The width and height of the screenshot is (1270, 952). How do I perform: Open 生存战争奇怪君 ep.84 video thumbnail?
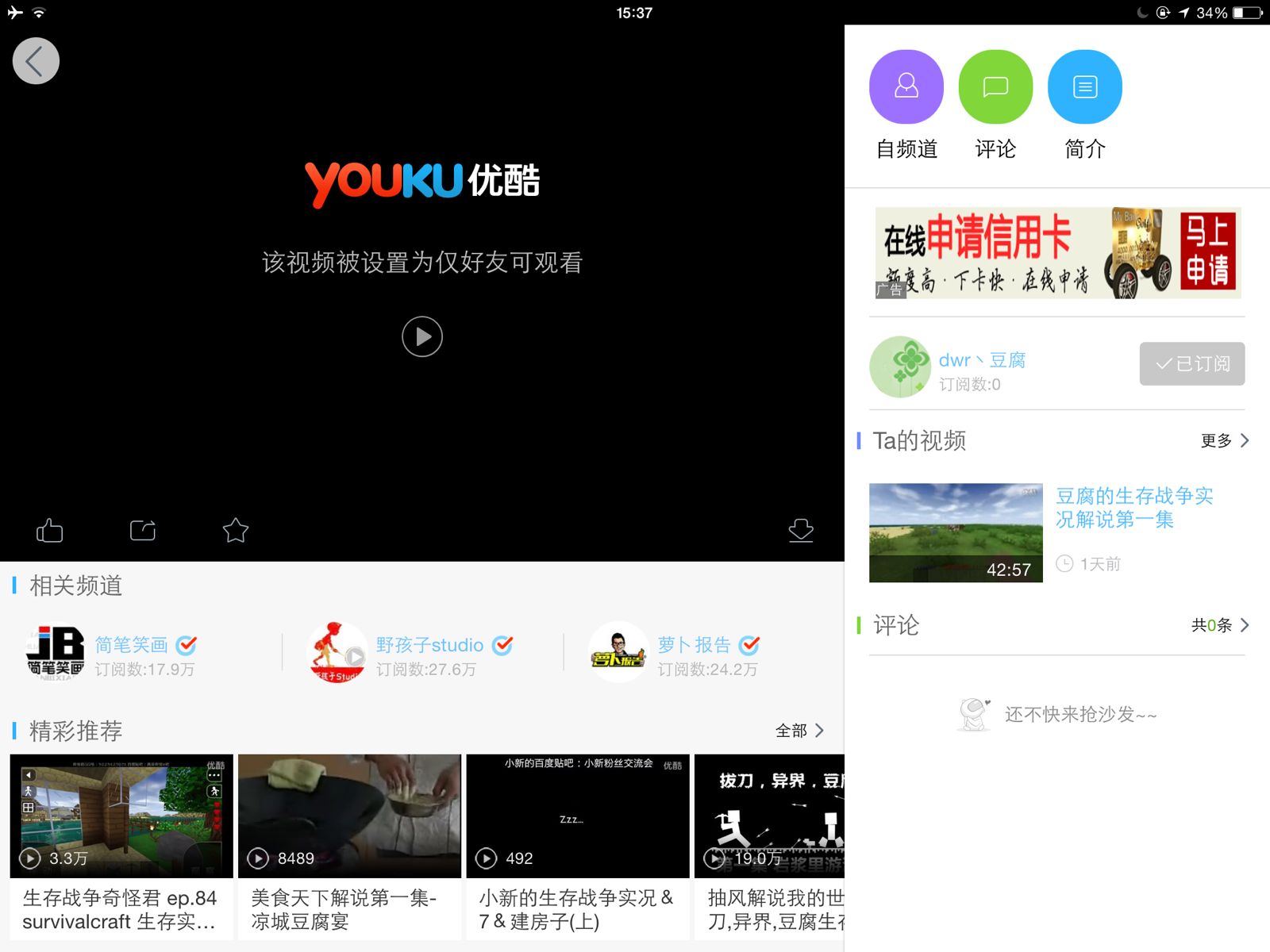tap(121, 816)
